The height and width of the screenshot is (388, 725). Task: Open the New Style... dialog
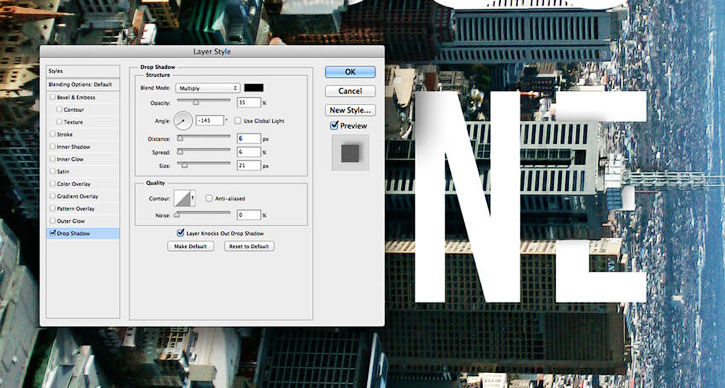tap(350, 110)
